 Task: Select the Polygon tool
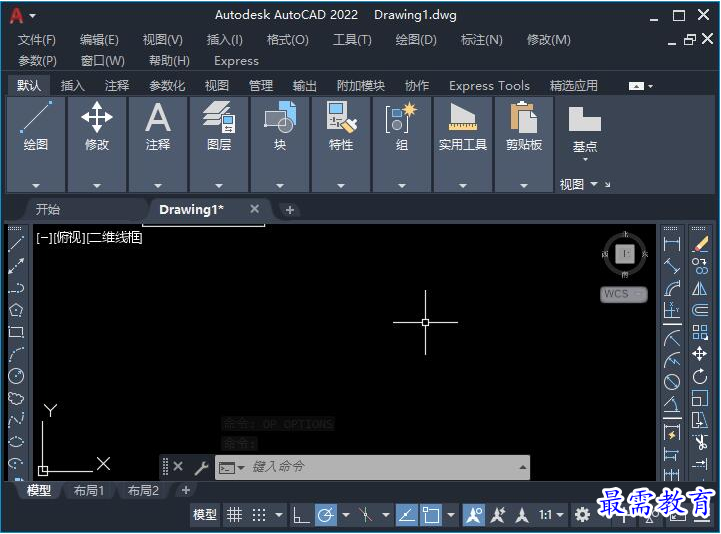pos(16,310)
